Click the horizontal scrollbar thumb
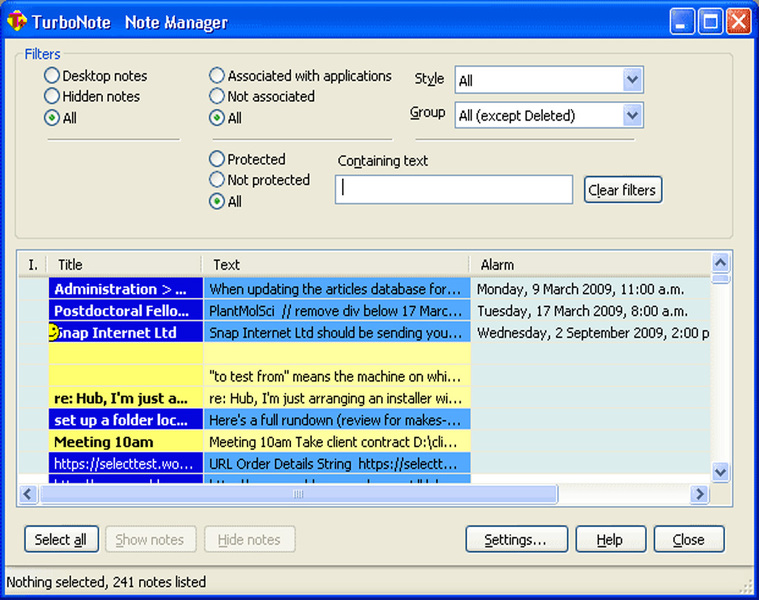759x600 pixels. [x=298, y=494]
